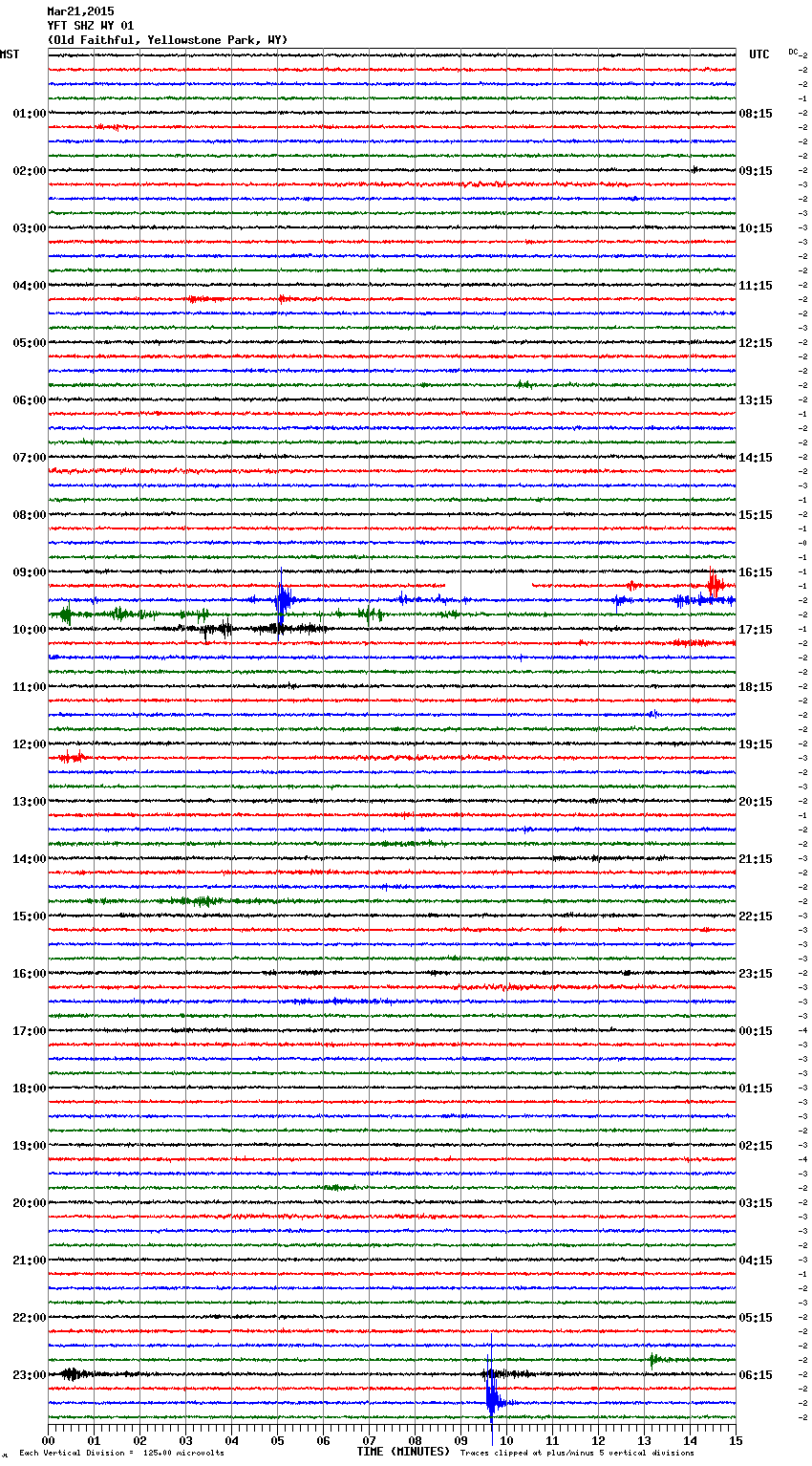Select the 16:00 MST time label
This screenshot has width=812, height=1466.
pos(30,974)
